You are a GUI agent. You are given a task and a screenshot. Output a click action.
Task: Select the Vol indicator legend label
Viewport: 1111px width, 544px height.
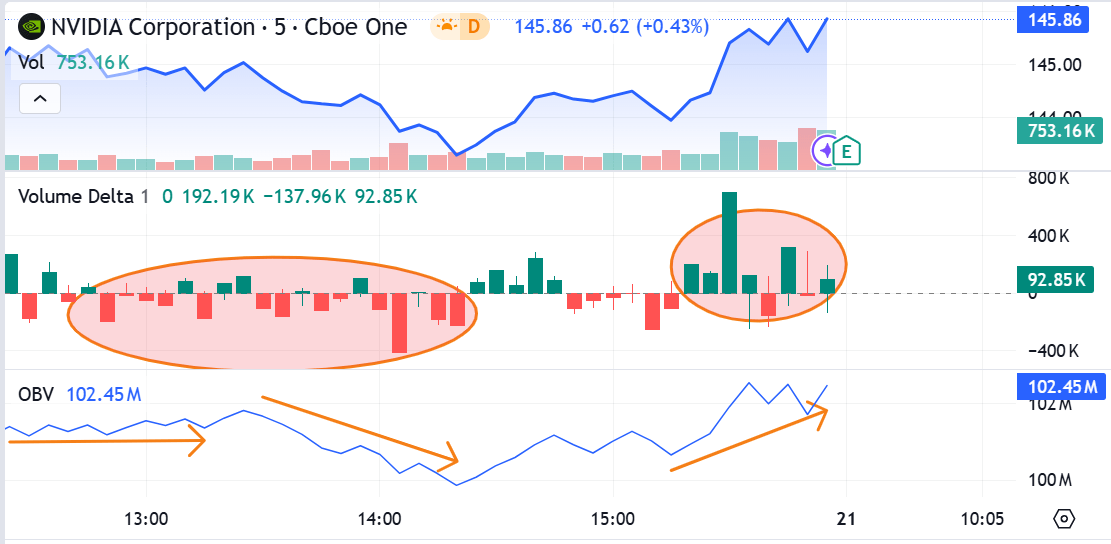(x=30, y=63)
